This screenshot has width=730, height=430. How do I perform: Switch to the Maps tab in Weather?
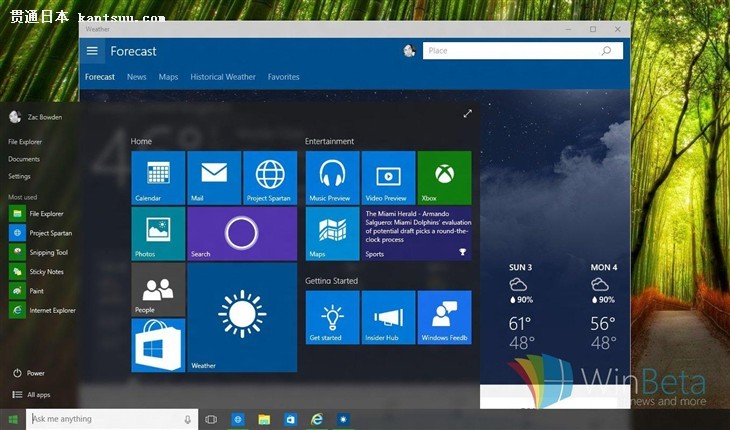click(x=168, y=77)
